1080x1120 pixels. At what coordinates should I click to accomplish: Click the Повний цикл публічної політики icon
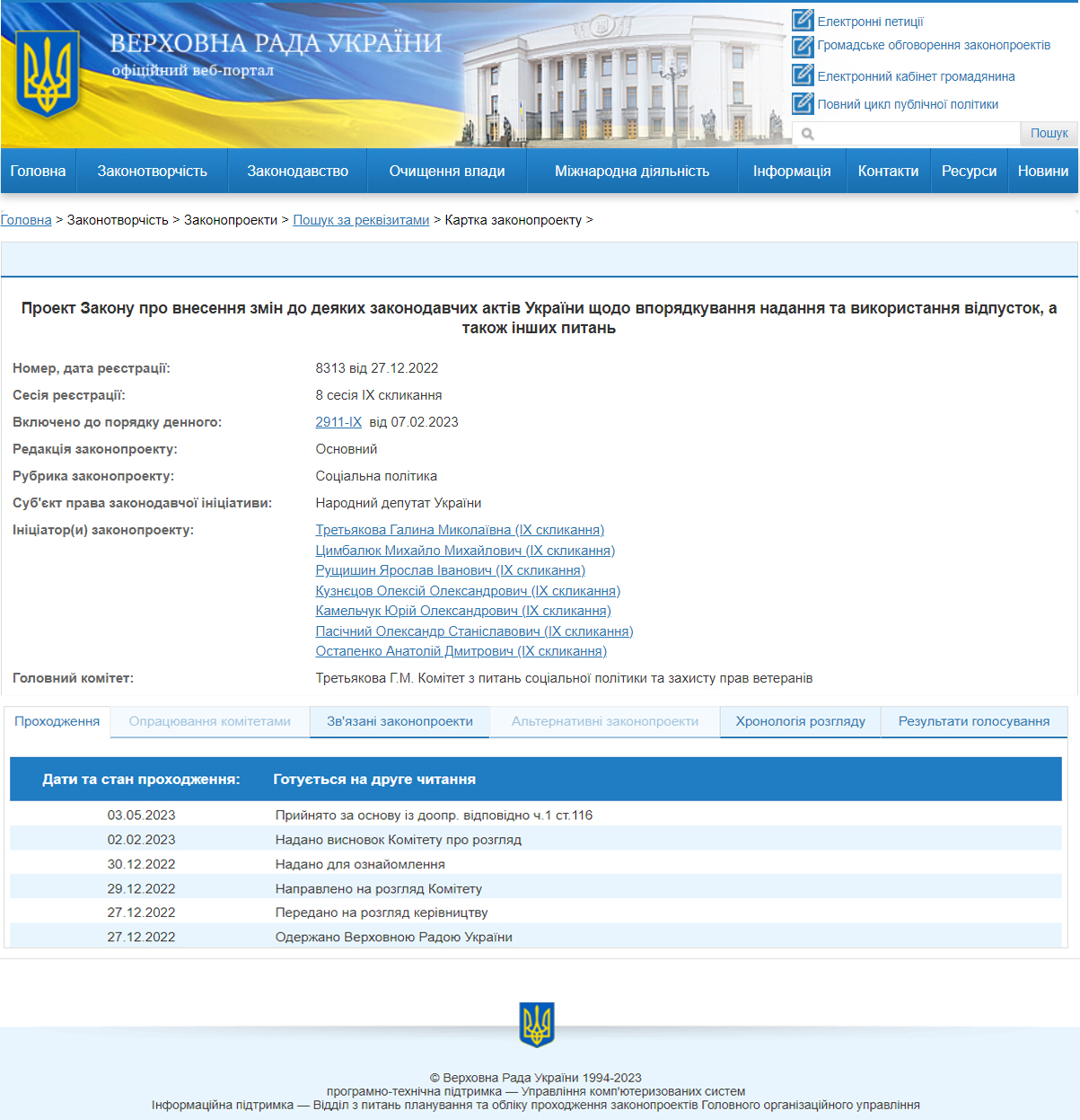tap(803, 103)
